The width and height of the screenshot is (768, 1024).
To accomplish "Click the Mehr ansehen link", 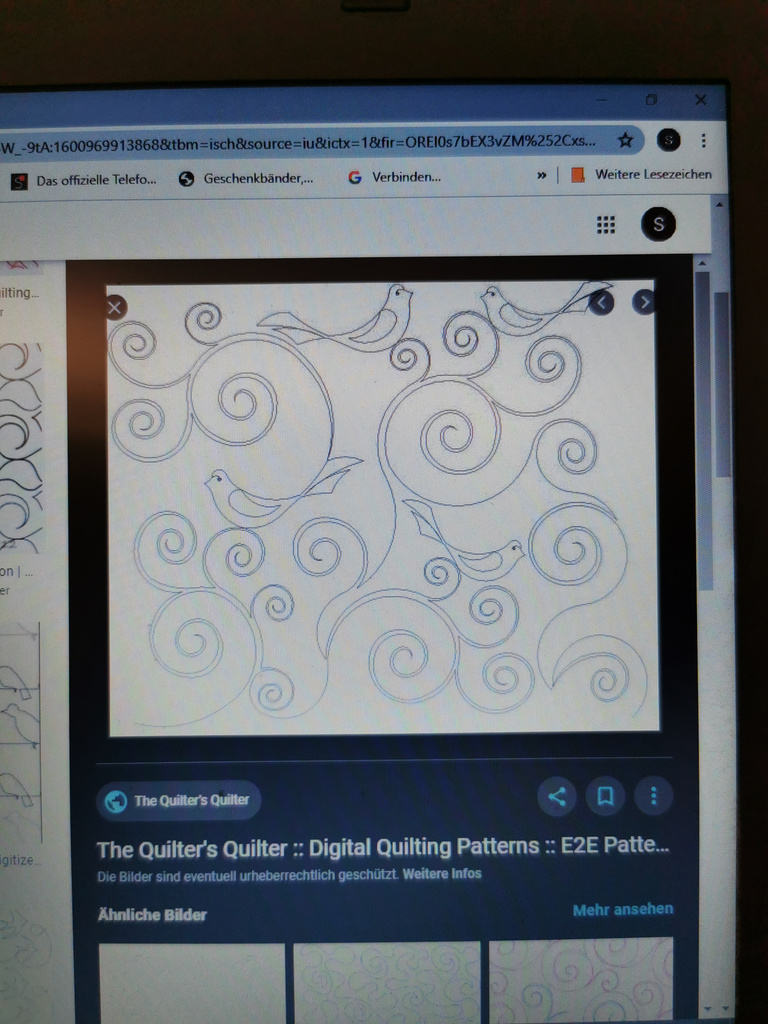I will (x=622, y=910).
